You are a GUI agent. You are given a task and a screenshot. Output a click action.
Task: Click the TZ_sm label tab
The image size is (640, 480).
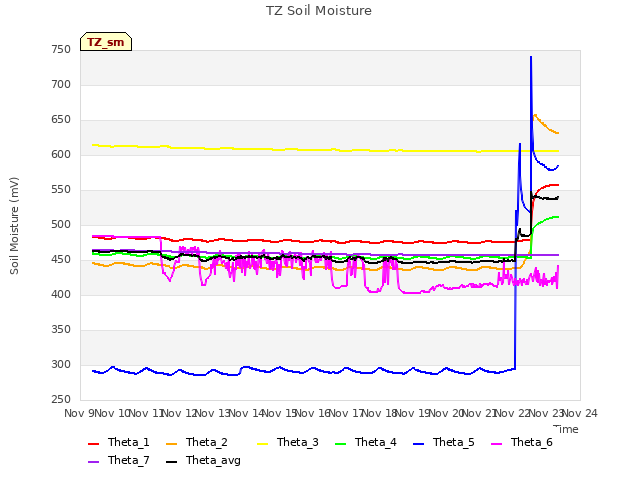coord(106,42)
